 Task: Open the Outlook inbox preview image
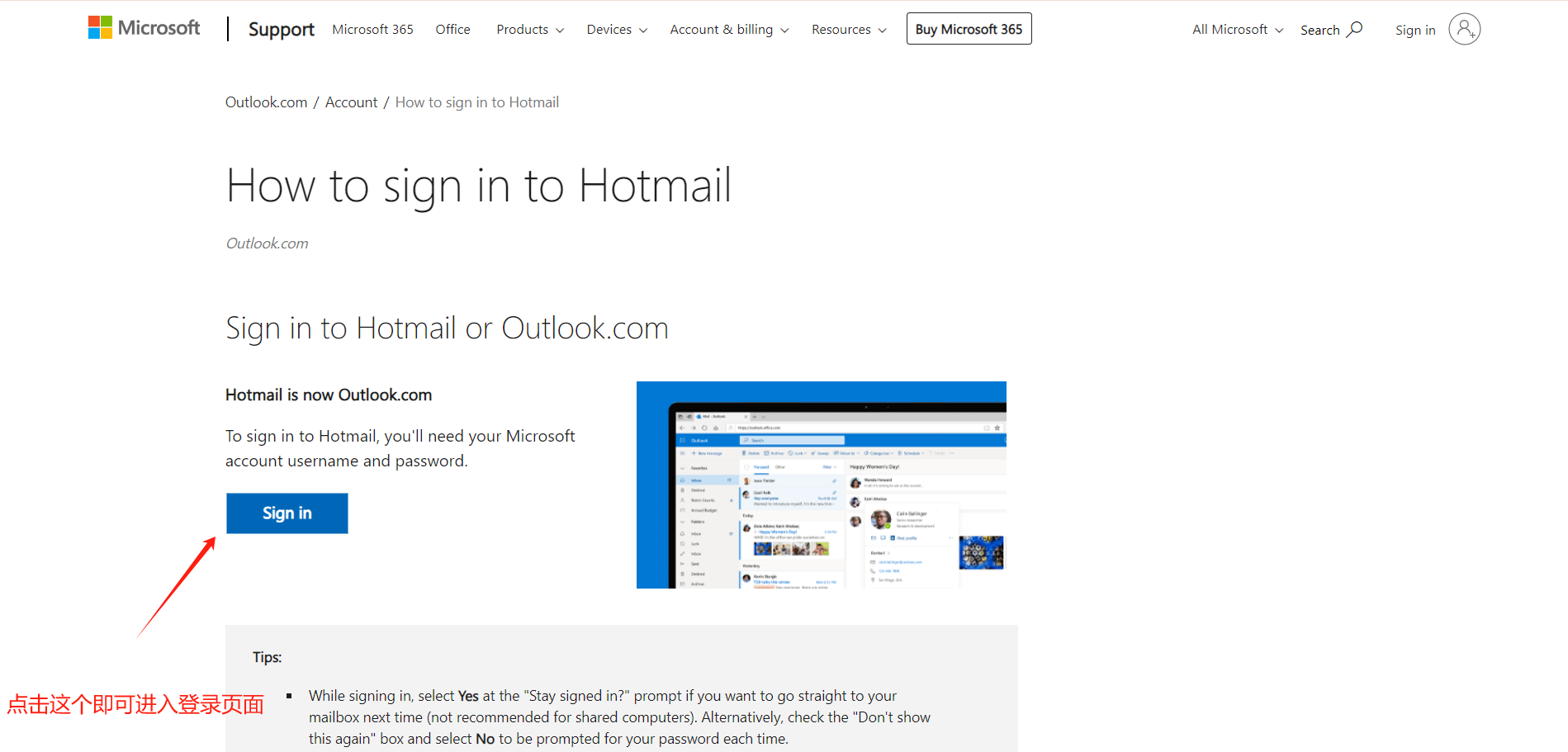pyautogui.click(x=822, y=485)
